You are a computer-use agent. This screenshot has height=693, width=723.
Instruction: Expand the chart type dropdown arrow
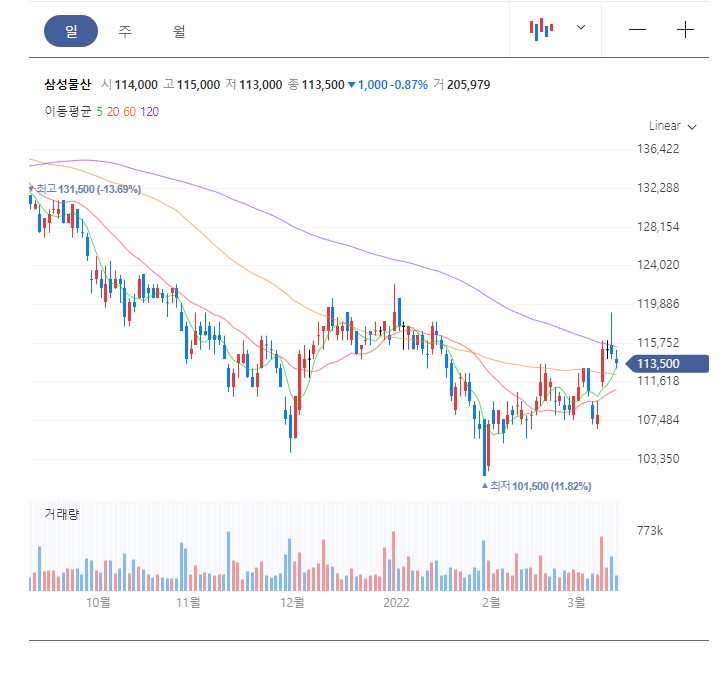(x=581, y=27)
